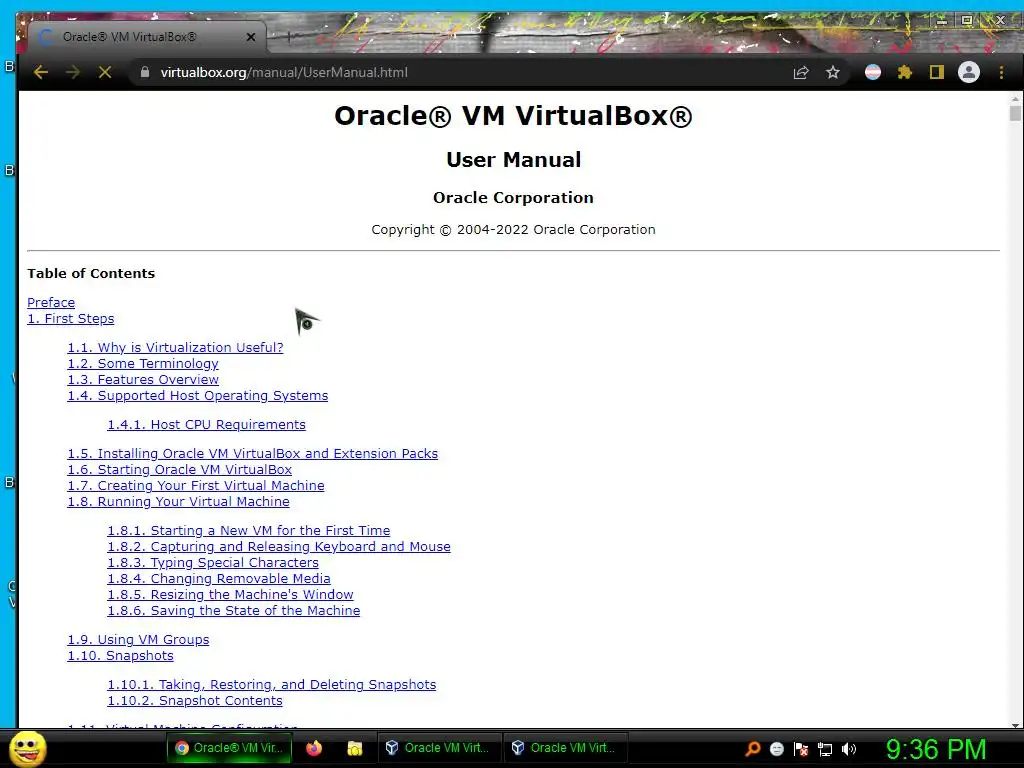Viewport: 1024px width, 768px height.
Task: Click the padlock site info icon
Action: pyautogui.click(x=145, y=72)
